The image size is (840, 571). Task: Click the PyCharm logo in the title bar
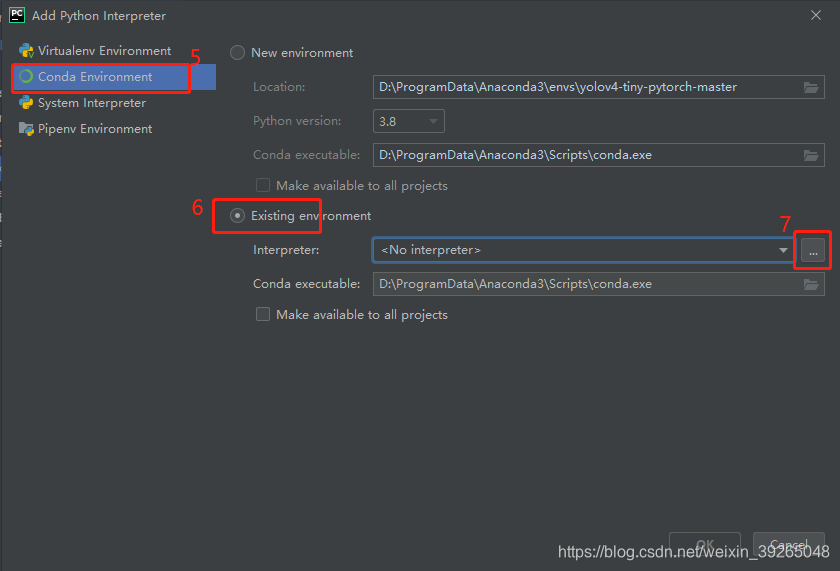tap(17, 15)
